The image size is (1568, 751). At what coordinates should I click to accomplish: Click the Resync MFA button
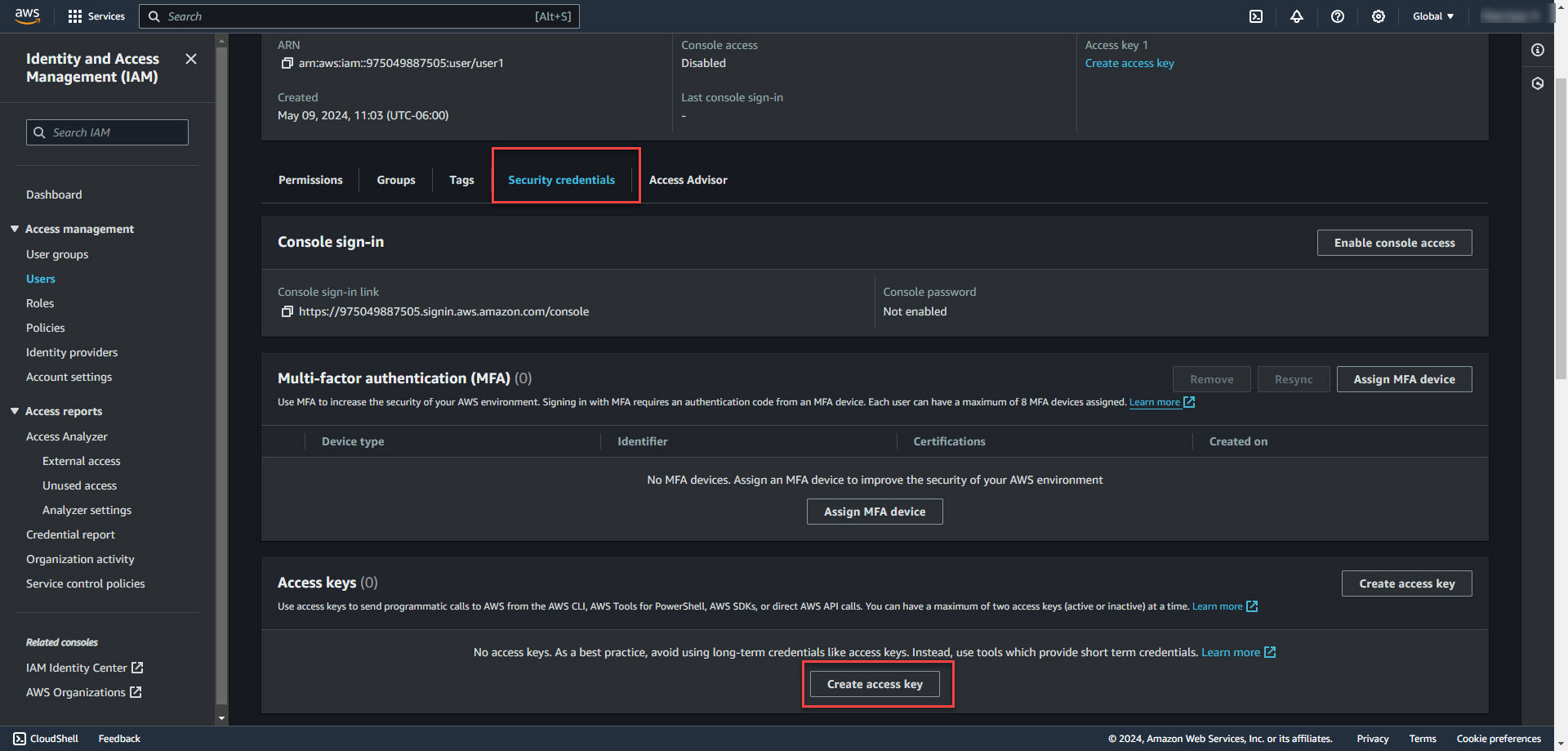click(x=1294, y=379)
